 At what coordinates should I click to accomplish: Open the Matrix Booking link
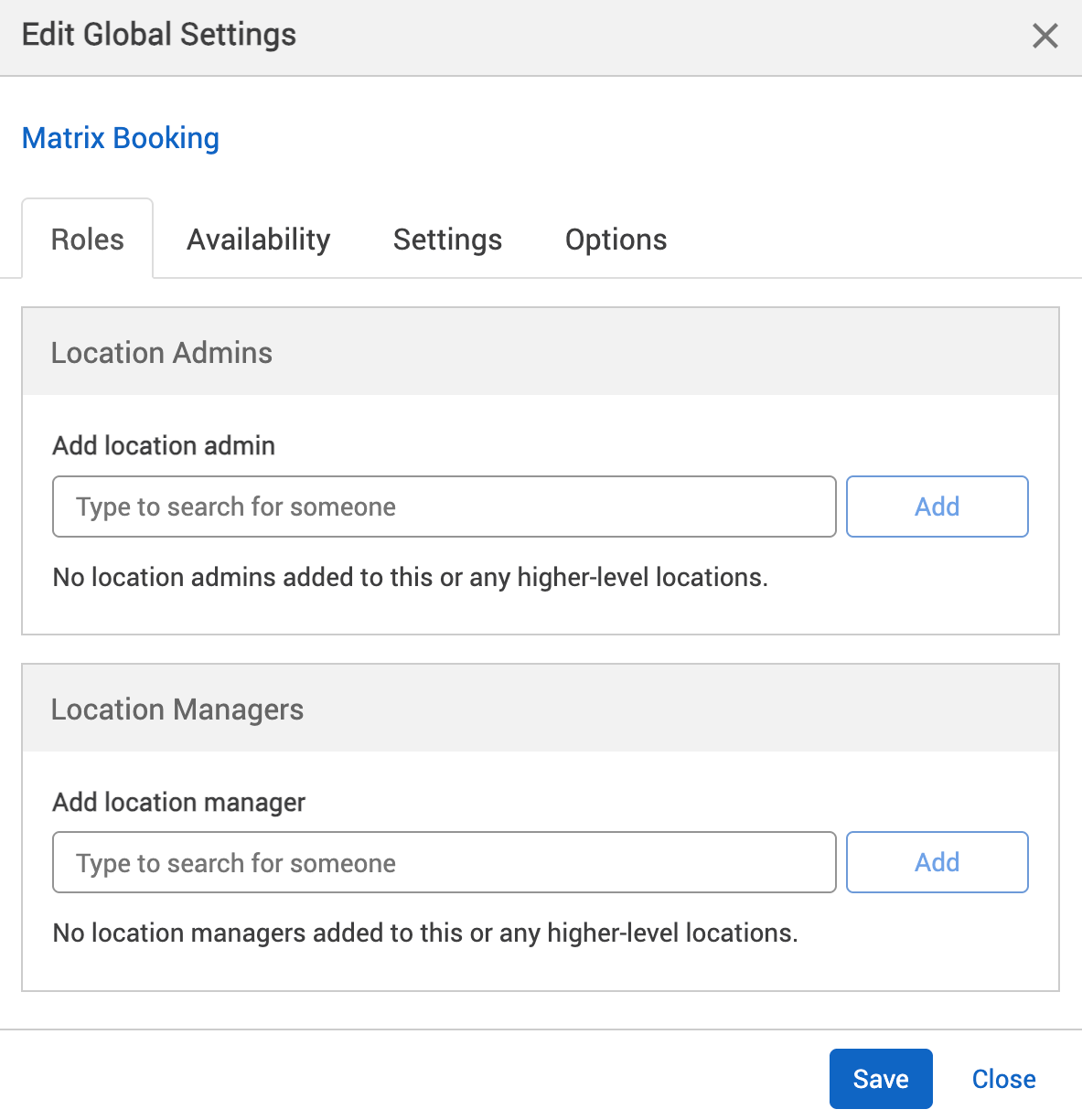pyautogui.click(x=120, y=138)
